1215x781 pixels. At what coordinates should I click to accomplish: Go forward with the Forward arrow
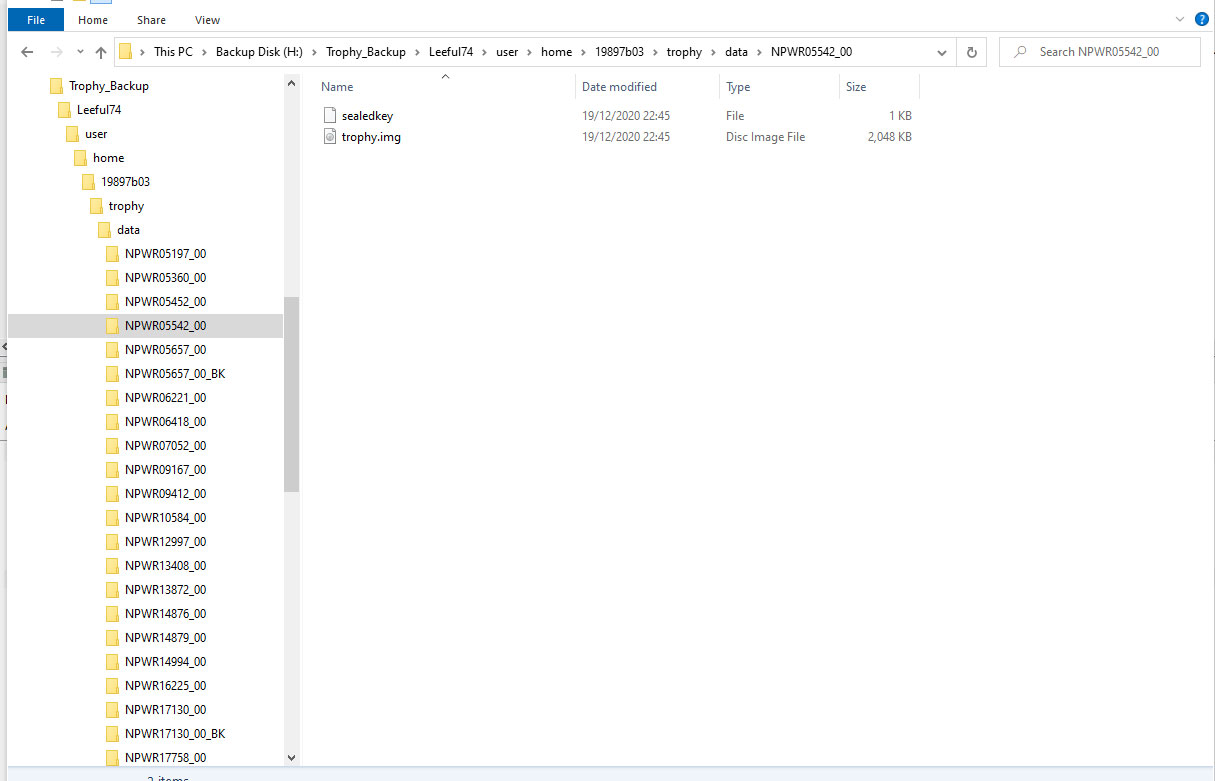(x=56, y=52)
